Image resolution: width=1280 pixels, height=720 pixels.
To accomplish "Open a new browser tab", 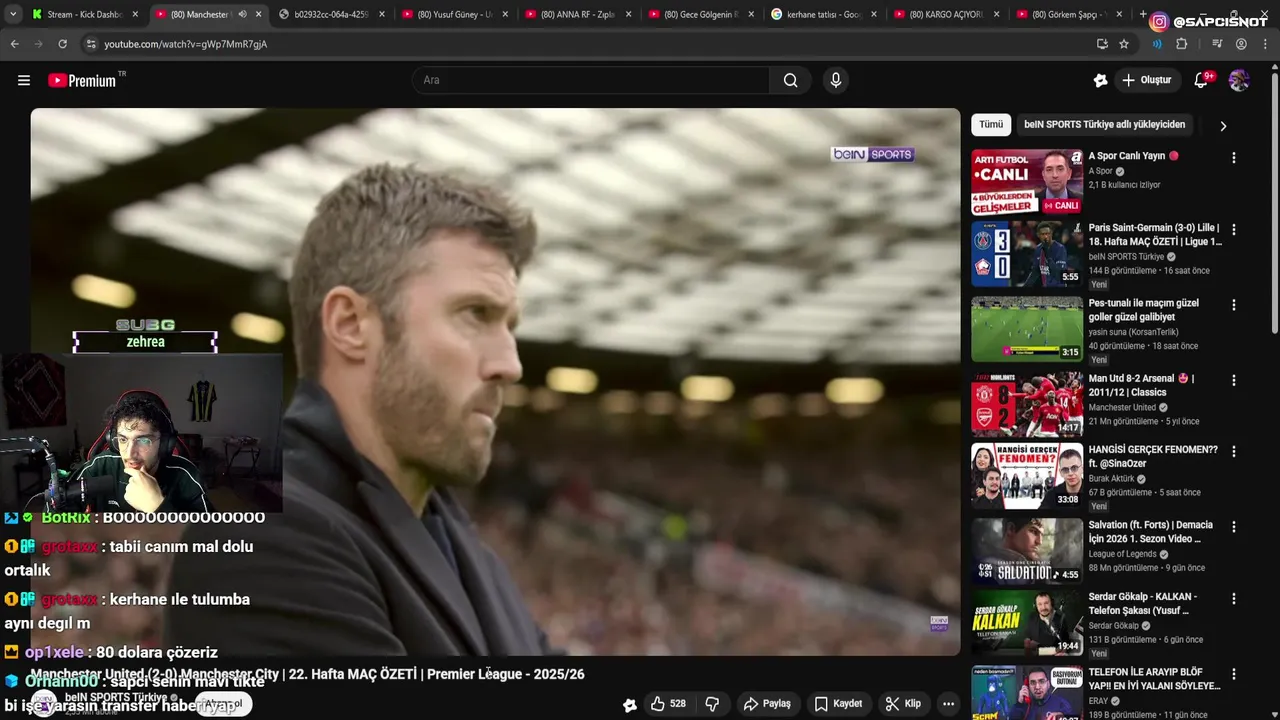I will (x=1143, y=14).
